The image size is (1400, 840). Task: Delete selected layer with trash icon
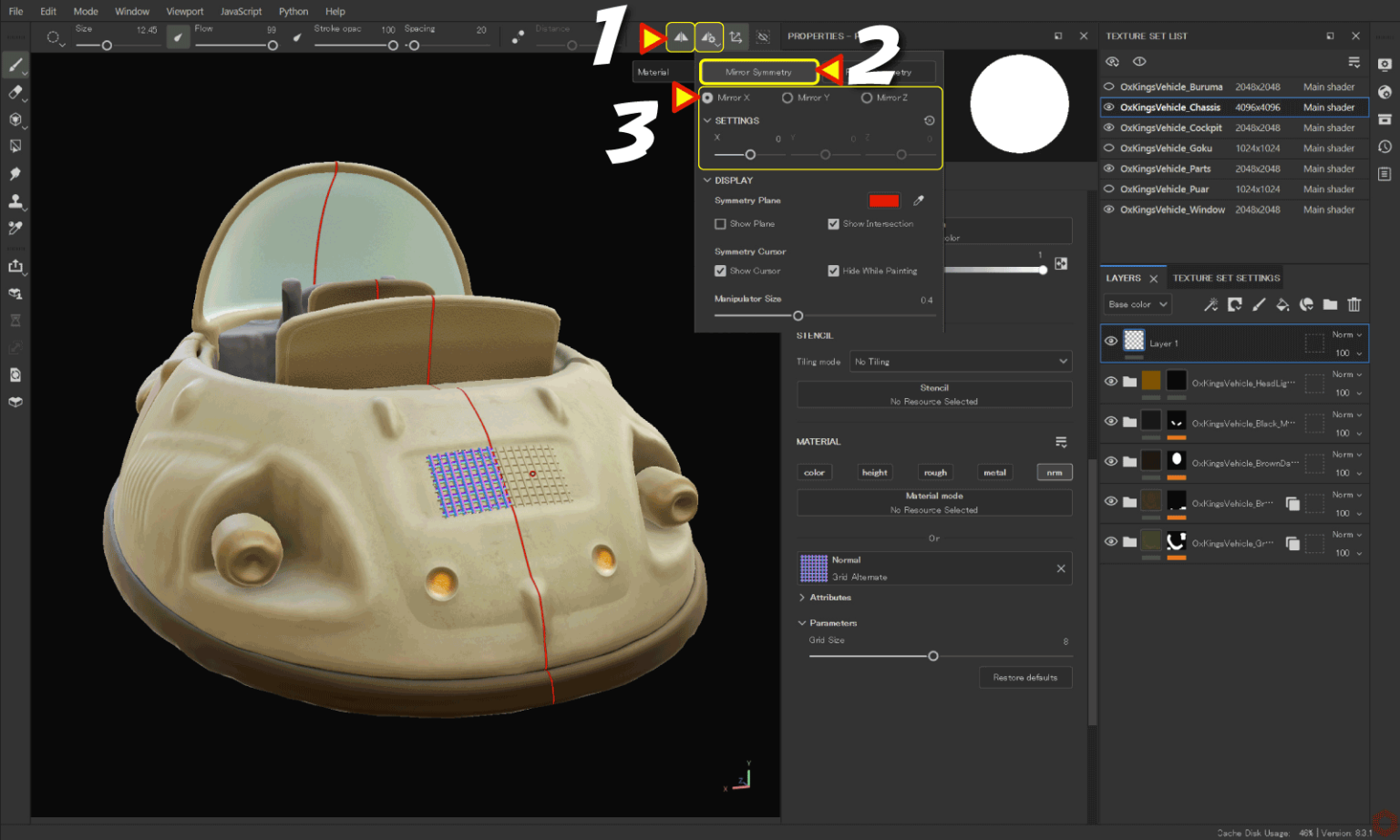tap(1355, 304)
